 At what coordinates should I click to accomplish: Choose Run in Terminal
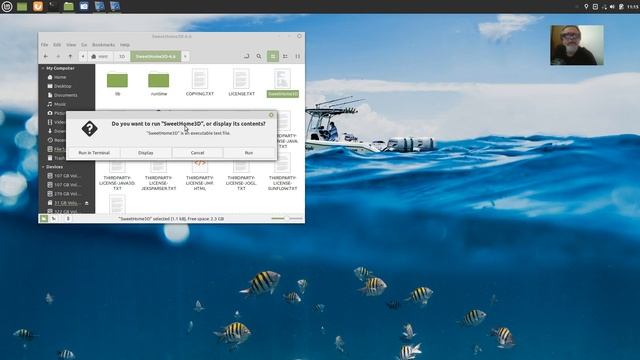pyautogui.click(x=94, y=153)
